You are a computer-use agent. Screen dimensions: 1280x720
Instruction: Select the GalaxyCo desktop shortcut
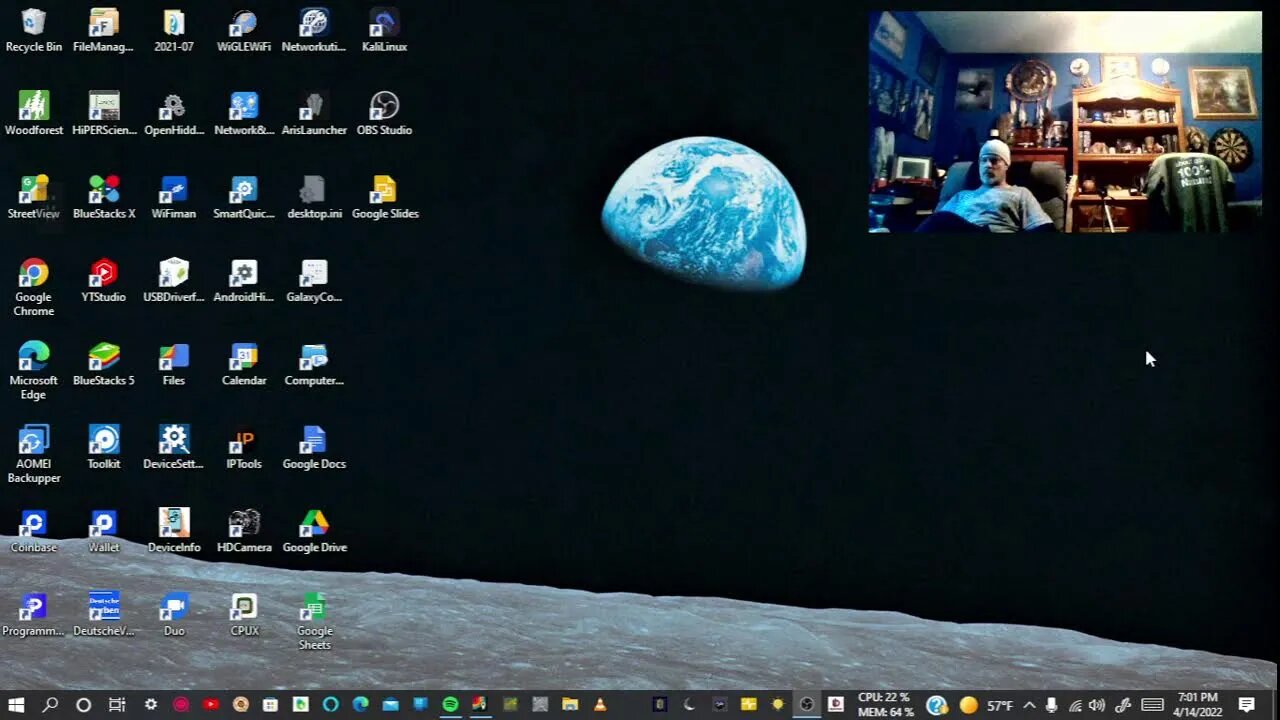click(x=314, y=280)
